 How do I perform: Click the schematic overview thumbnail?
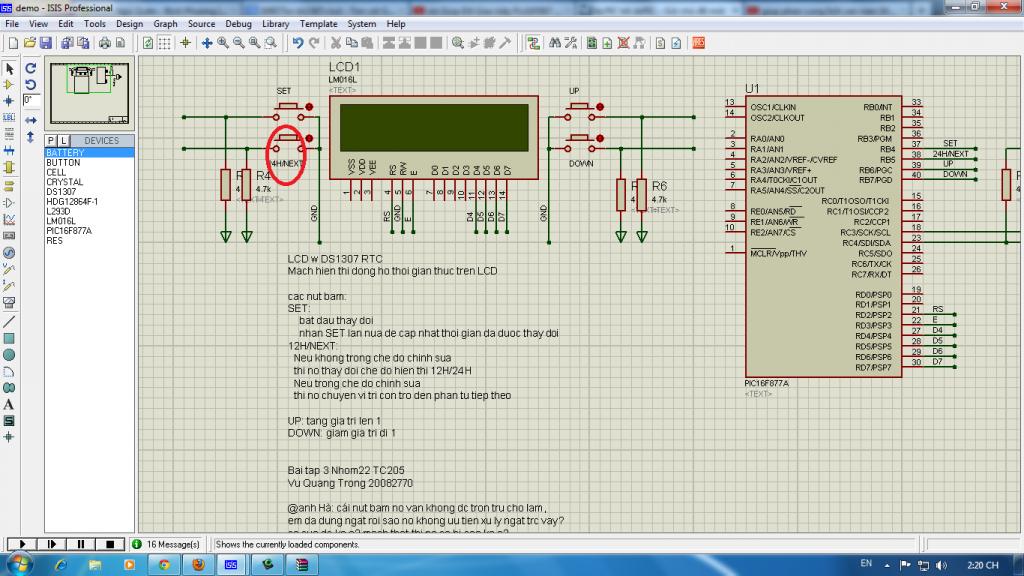[x=90, y=90]
